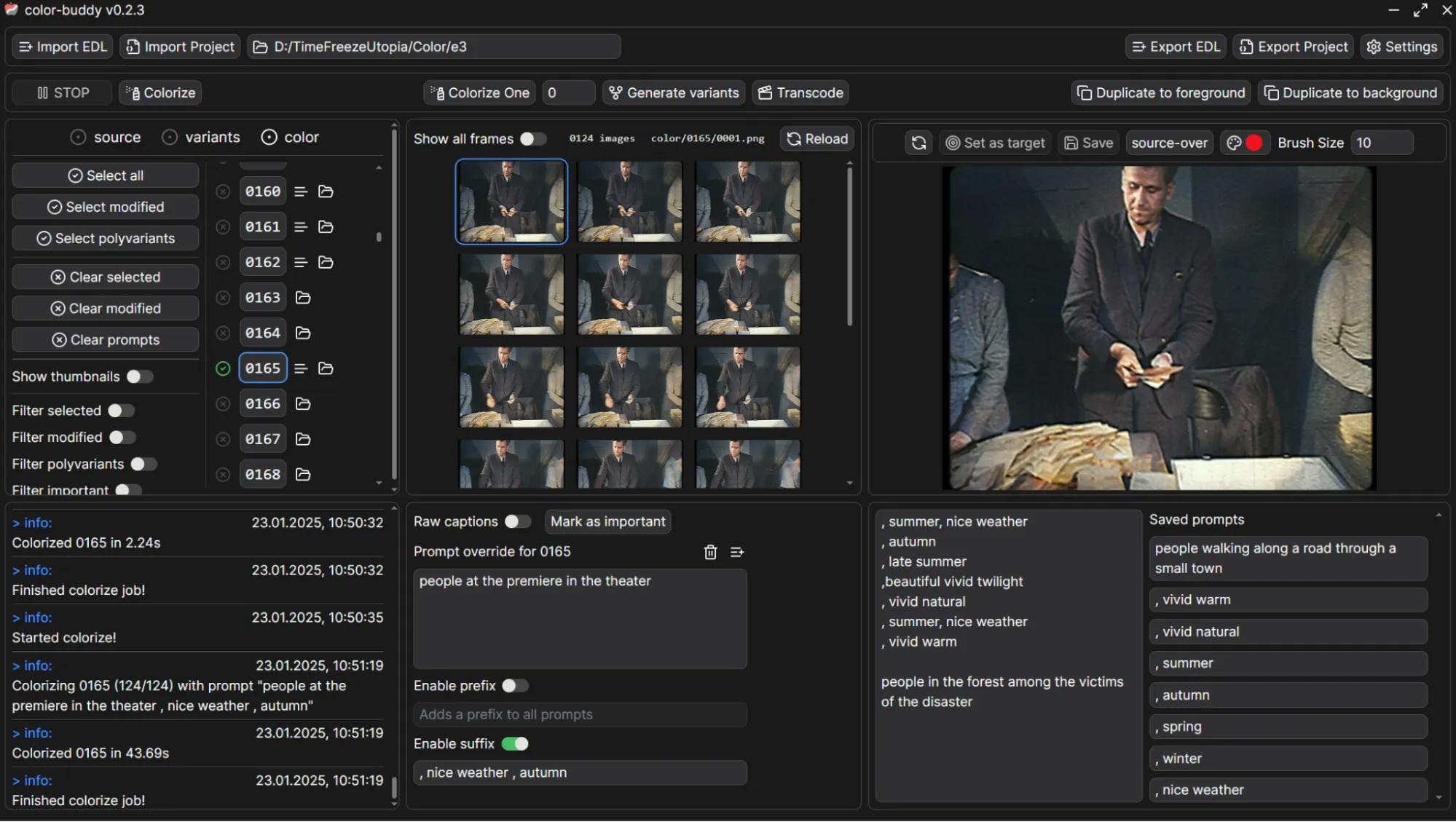Turn on Raw captions switch
The image size is (1456, 822).
point(516,521)
